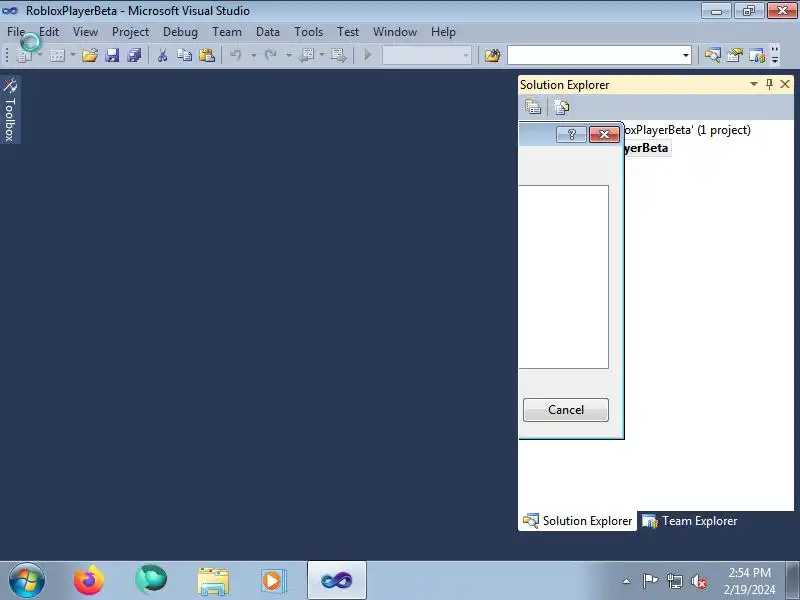Click the Action Center flag tray icon
Image resolution: width=800 pixels, height=600 pixels.
click(650, 581)
